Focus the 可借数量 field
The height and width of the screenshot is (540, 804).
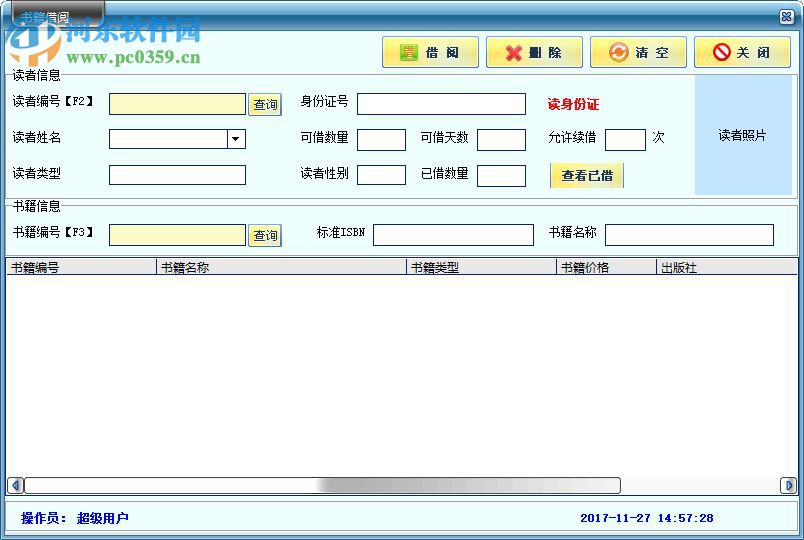pyautogui.click(x=381, y=140)
